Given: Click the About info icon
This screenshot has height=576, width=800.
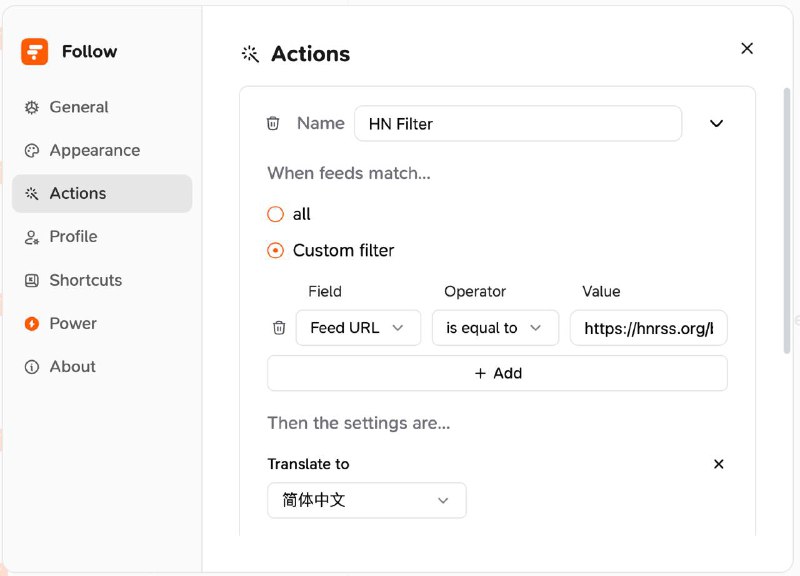Looking at the screenshot, I should point(32,367).
